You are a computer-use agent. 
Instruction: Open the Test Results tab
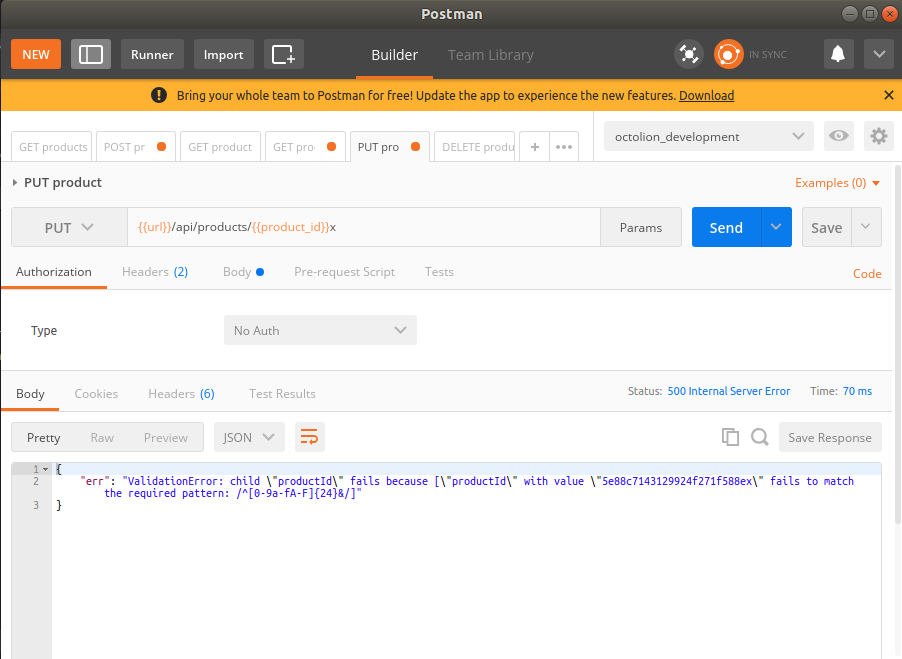click(282, 394)
